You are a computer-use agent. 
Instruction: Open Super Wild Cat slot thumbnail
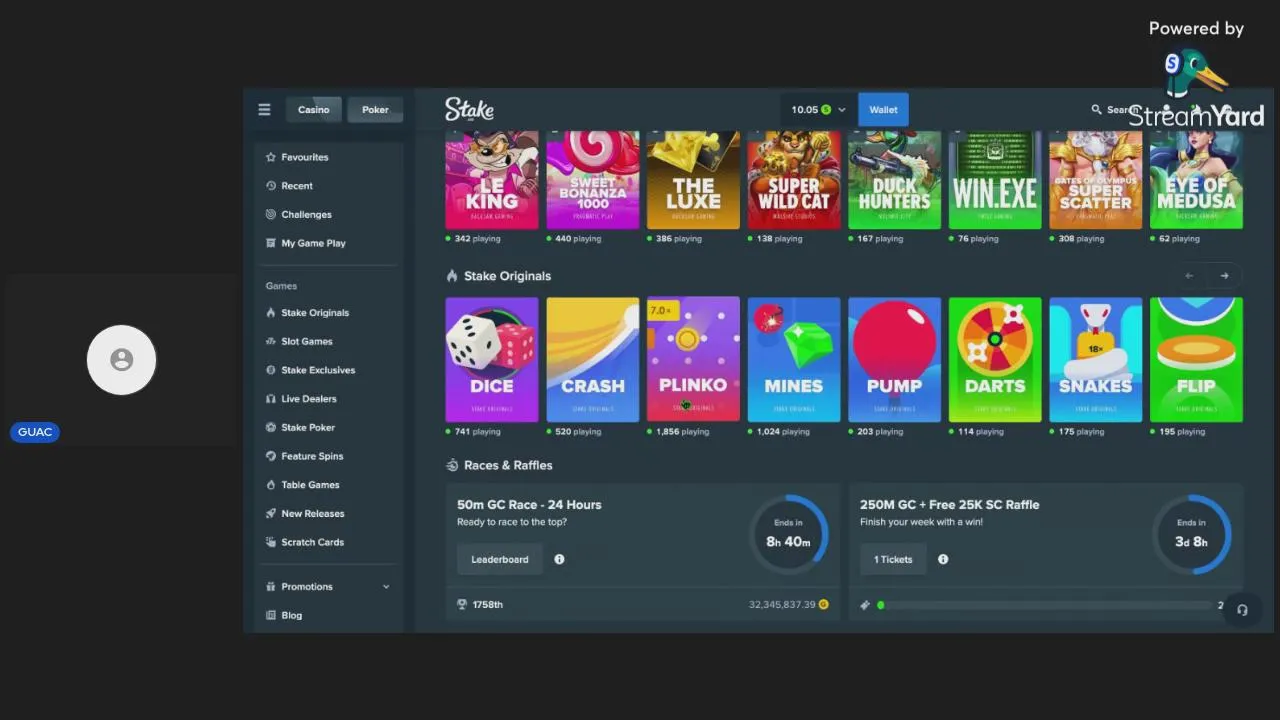(794, 180)
